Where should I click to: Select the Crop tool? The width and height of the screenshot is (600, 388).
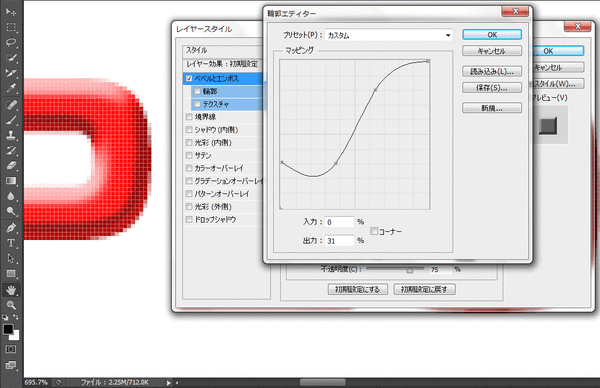(11, 73)
